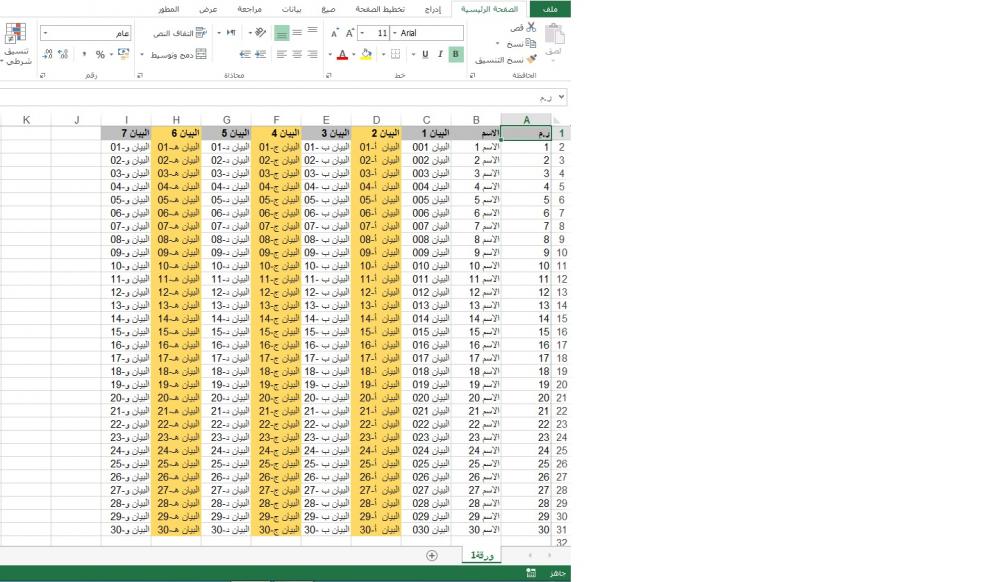Select the sheet tab ورقة1
This screenshot has height=582, width=1000.
coord(482,555)
